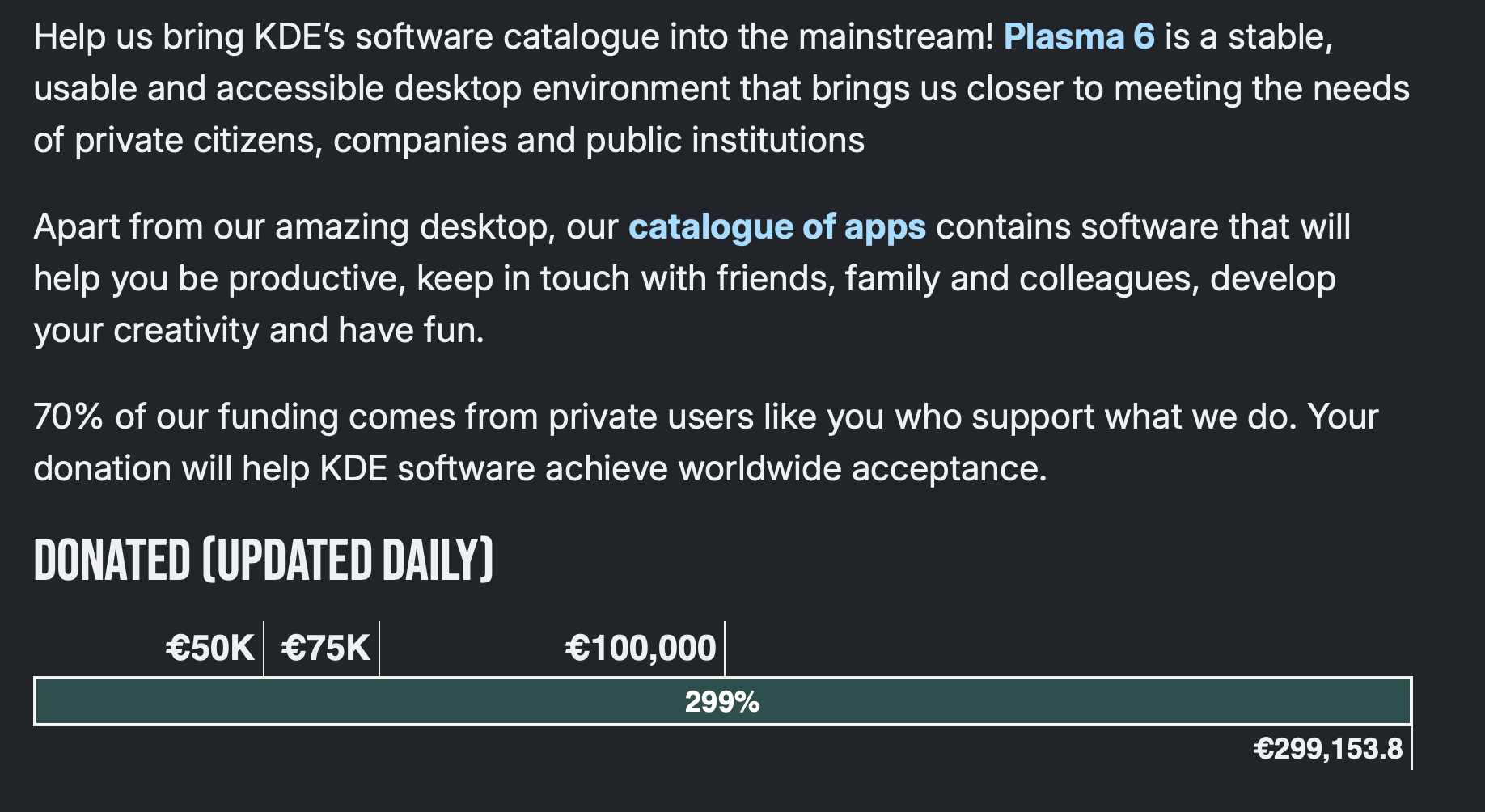
Task: Click the vertical tick beside €75K
Action: coord(379,649)
